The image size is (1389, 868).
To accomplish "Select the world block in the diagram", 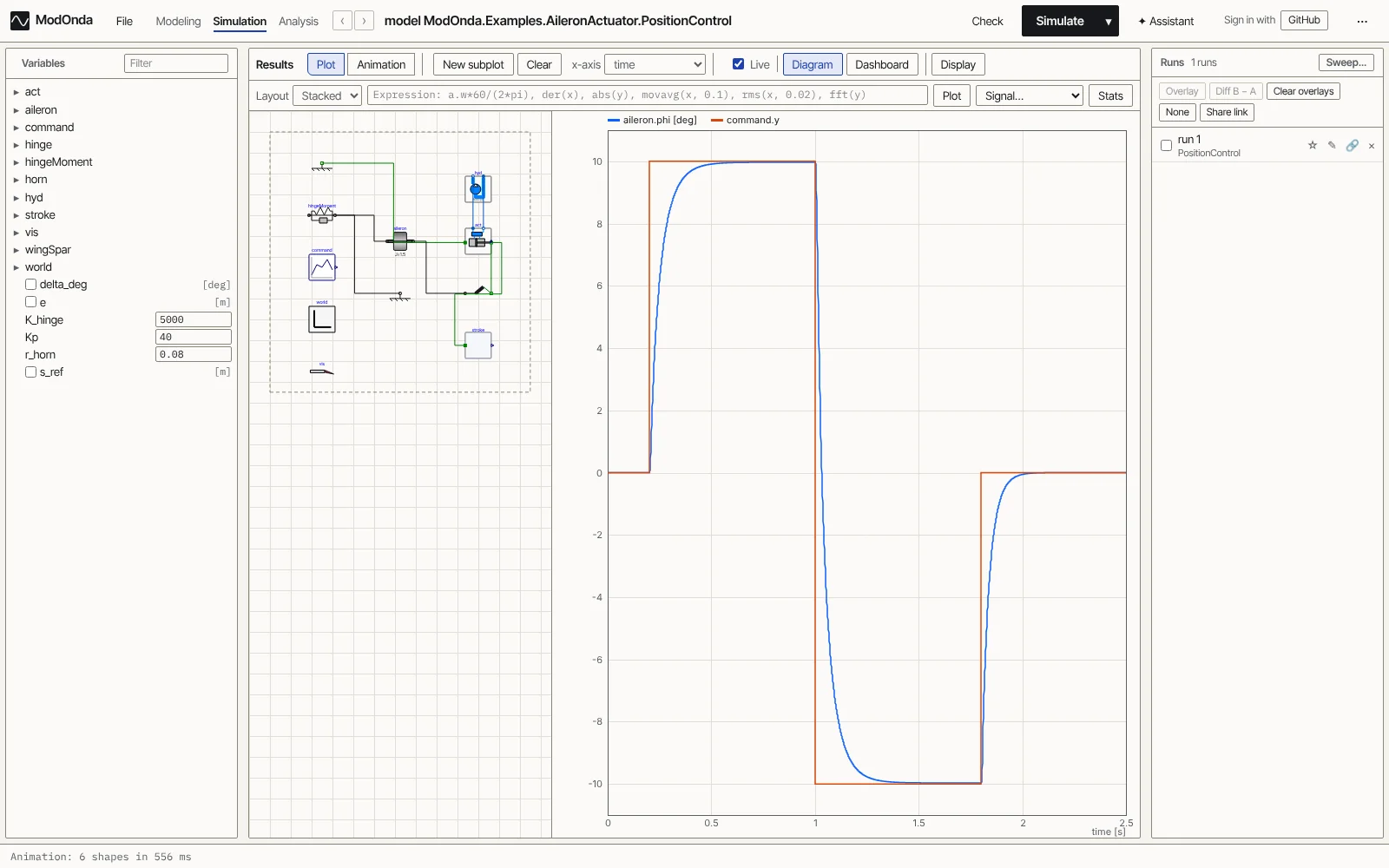I will [322, 319].
